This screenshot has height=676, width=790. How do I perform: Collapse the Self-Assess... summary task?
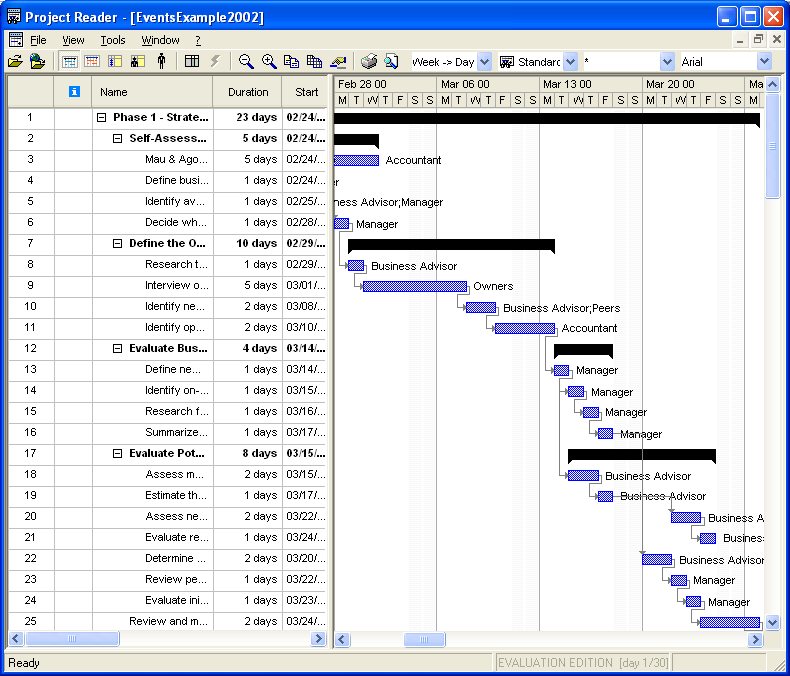117,139
